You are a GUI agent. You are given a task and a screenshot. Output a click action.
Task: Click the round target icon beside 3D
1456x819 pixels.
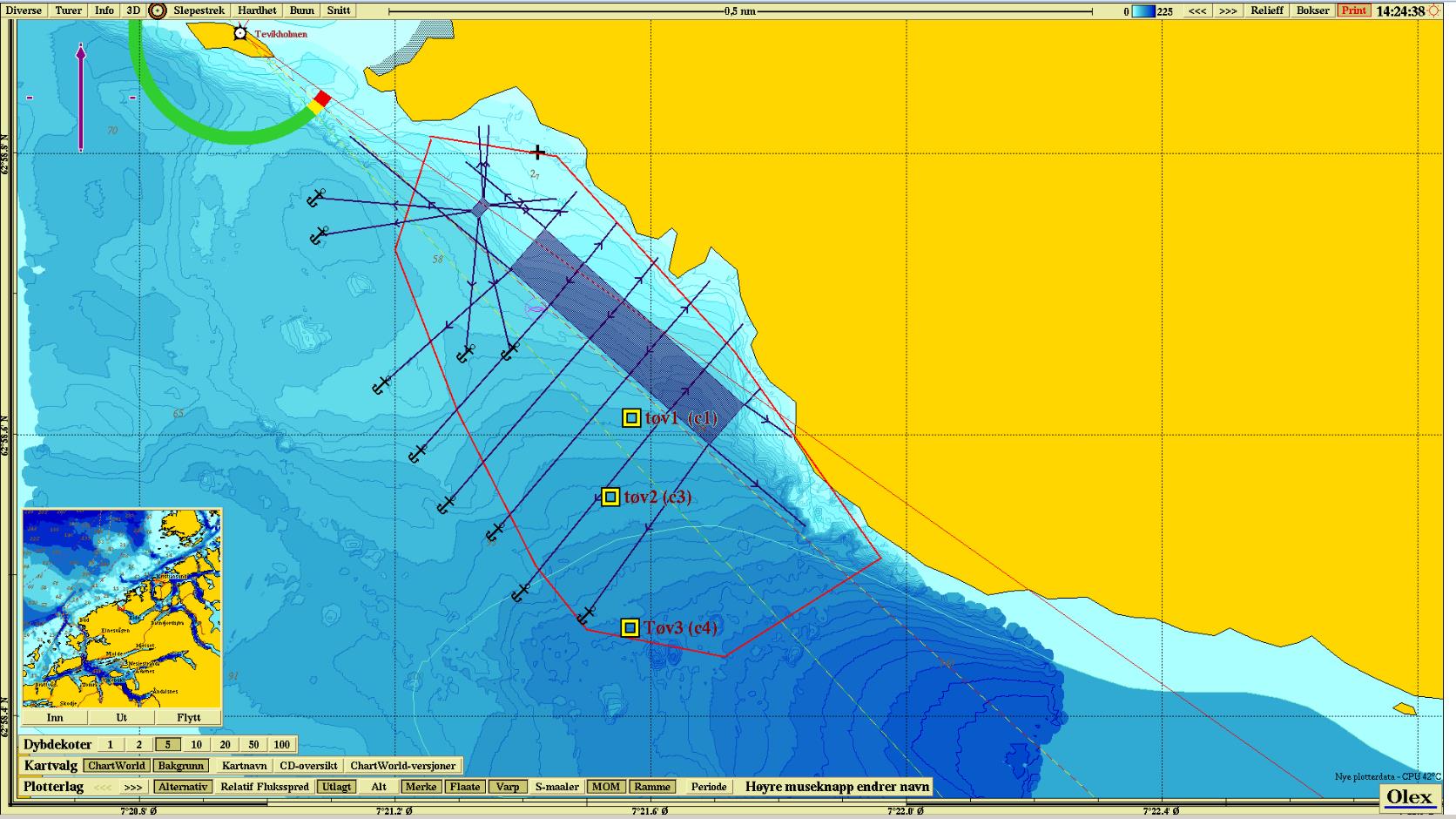(x=158, y=10)
